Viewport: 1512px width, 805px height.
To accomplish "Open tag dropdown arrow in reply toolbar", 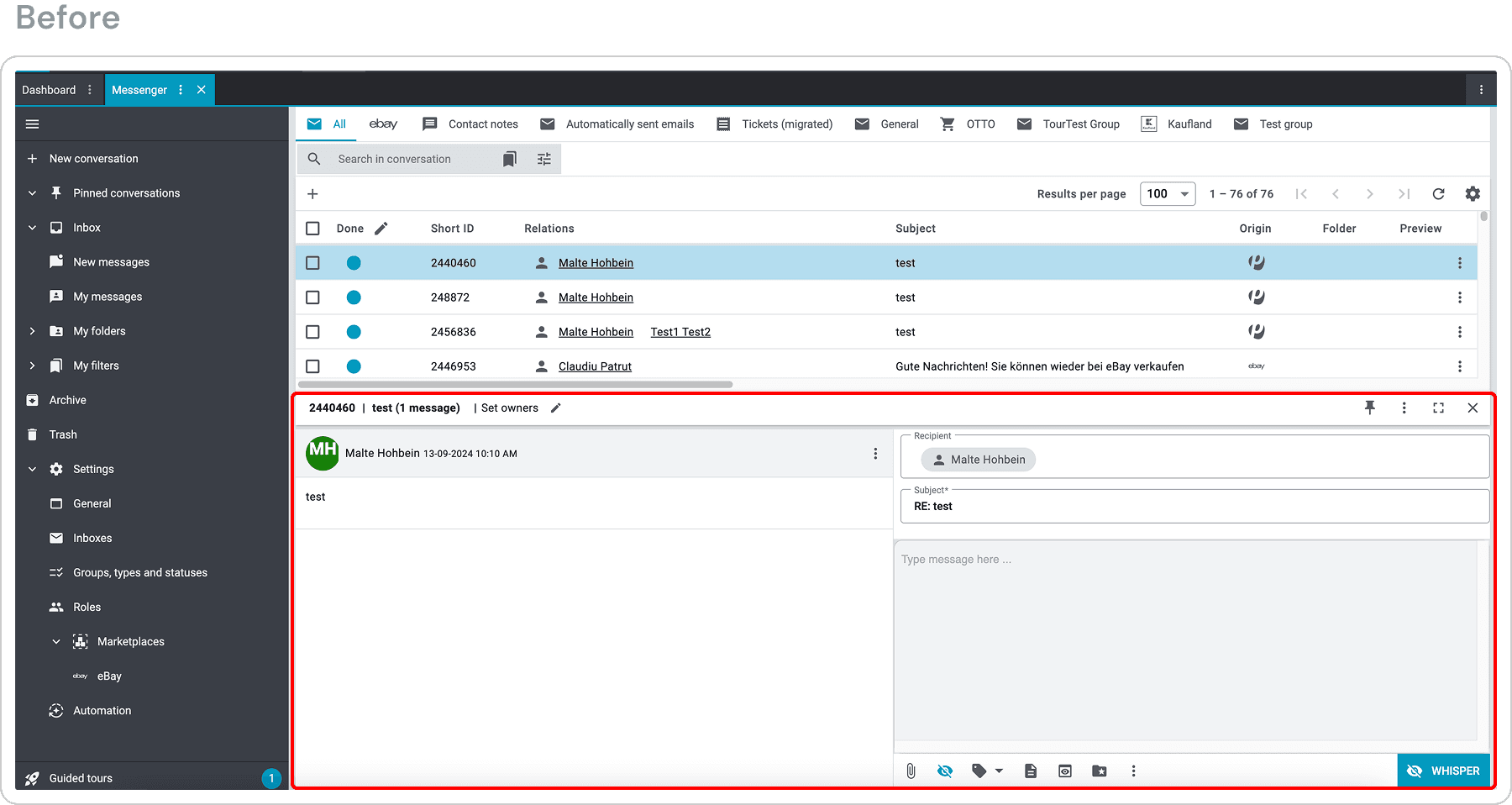I will pos(999,771).
